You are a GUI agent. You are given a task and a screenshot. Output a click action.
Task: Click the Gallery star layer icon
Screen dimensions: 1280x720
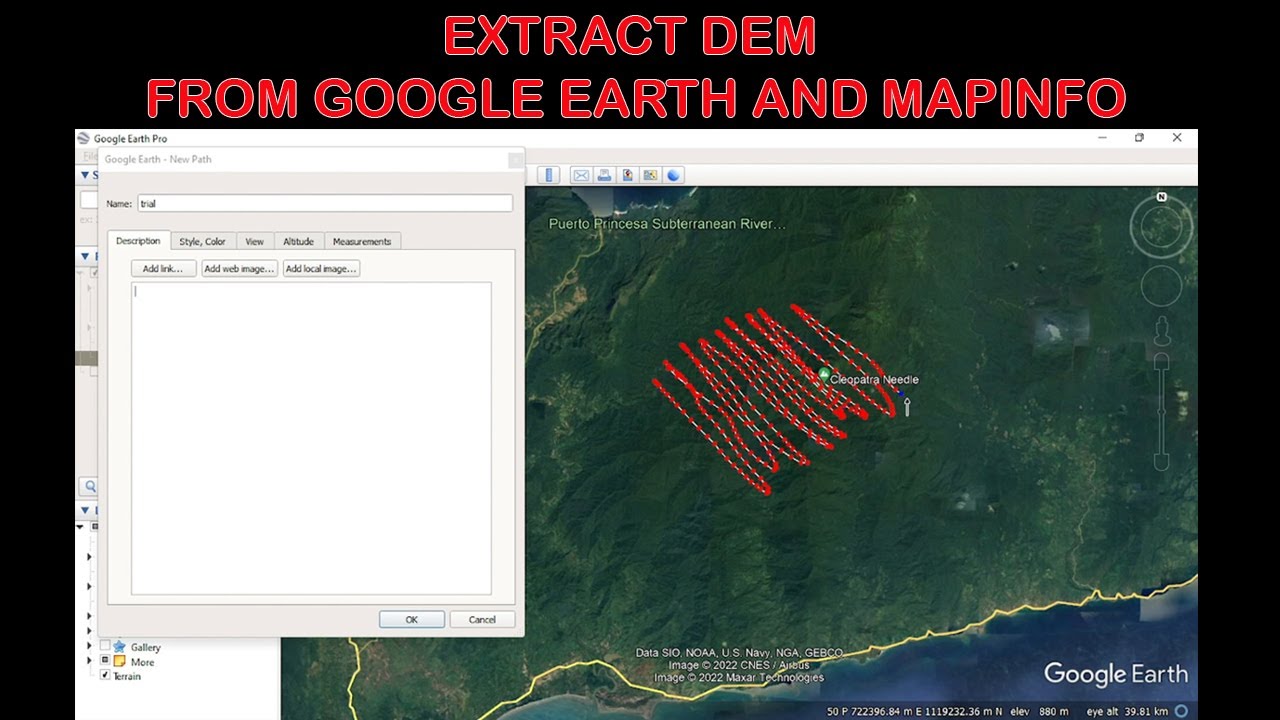pyautogui.click(x=120, y=647)
